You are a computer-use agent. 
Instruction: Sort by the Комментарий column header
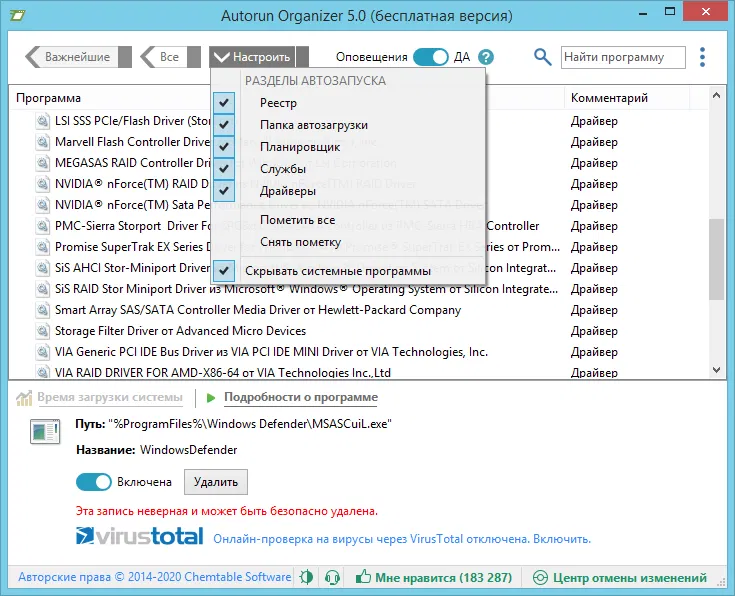(609, 98)
